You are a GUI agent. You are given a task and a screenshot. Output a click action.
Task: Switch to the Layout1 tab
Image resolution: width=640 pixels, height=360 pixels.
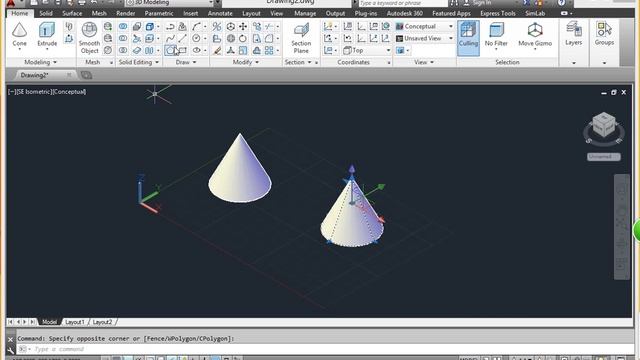point(75,322)
